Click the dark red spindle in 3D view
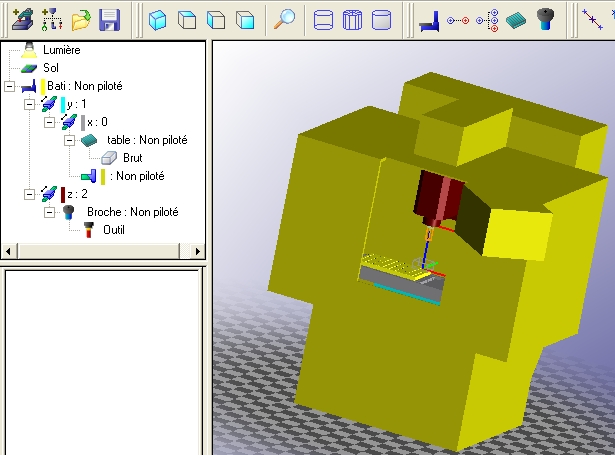Image resolution: width=615 pixels, height=455 pixels. [438, 198]
